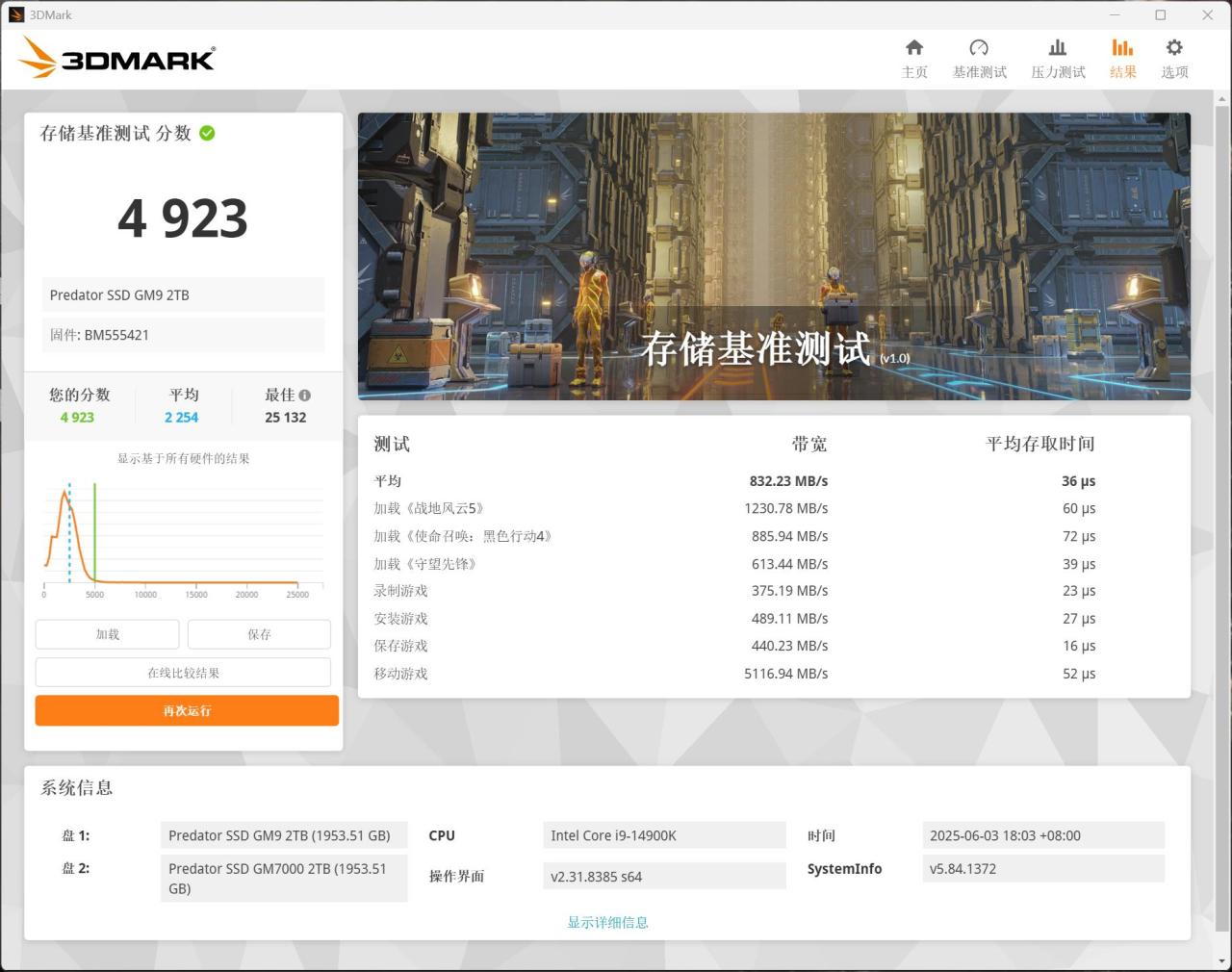The image size is (1232, 972).
Task: Click the 录制游戏 row label
Action: (x=400, y=591)
